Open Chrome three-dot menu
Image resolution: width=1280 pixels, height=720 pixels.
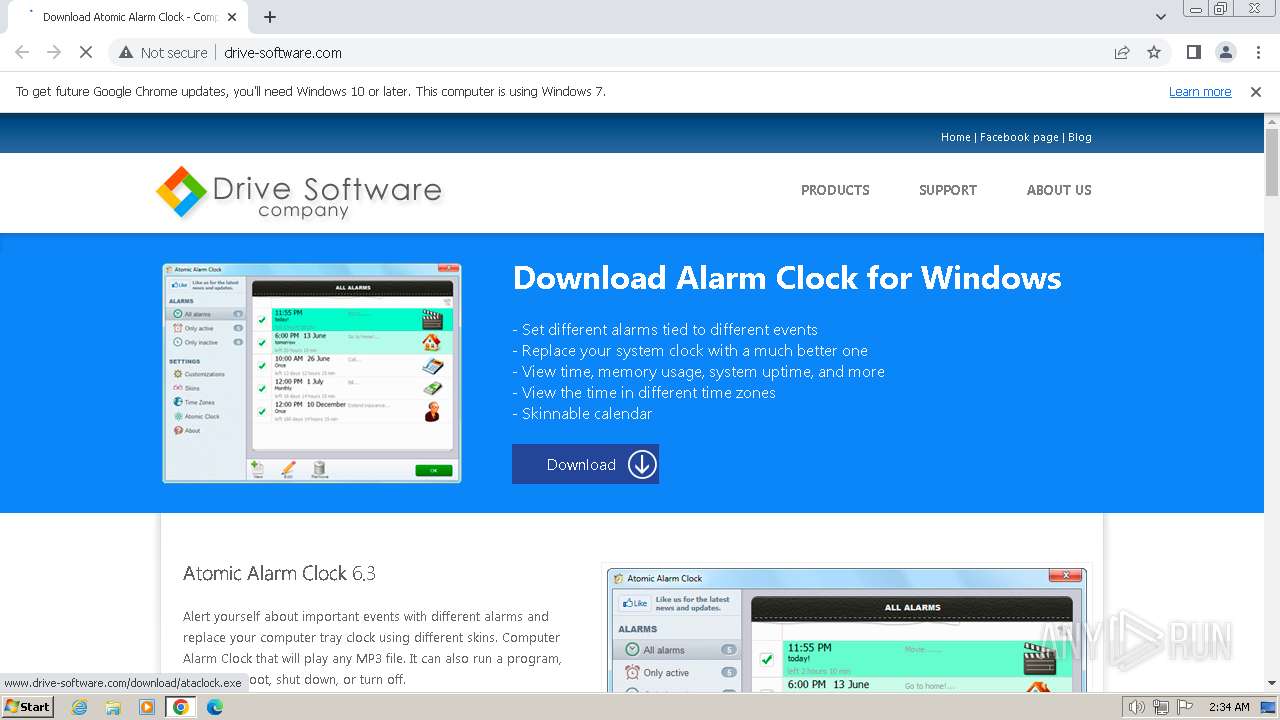[1258, 52]
